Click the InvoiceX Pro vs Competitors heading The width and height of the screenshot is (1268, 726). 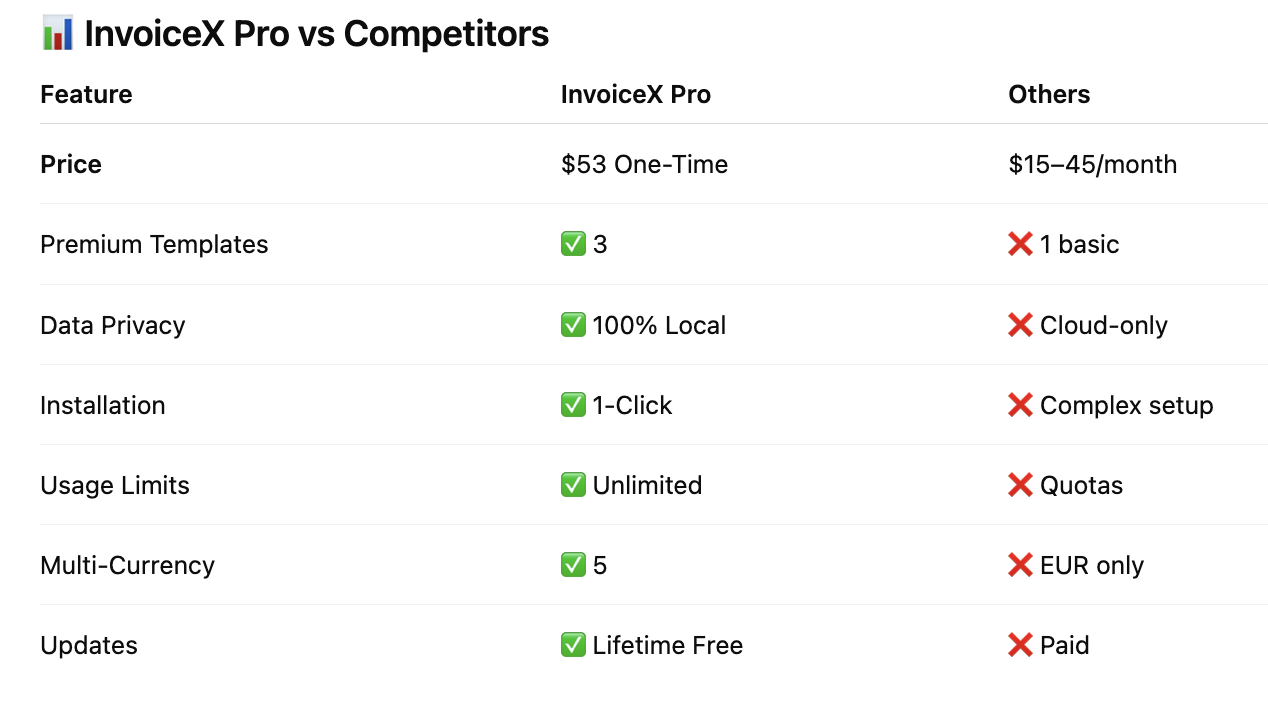point(317,34)
